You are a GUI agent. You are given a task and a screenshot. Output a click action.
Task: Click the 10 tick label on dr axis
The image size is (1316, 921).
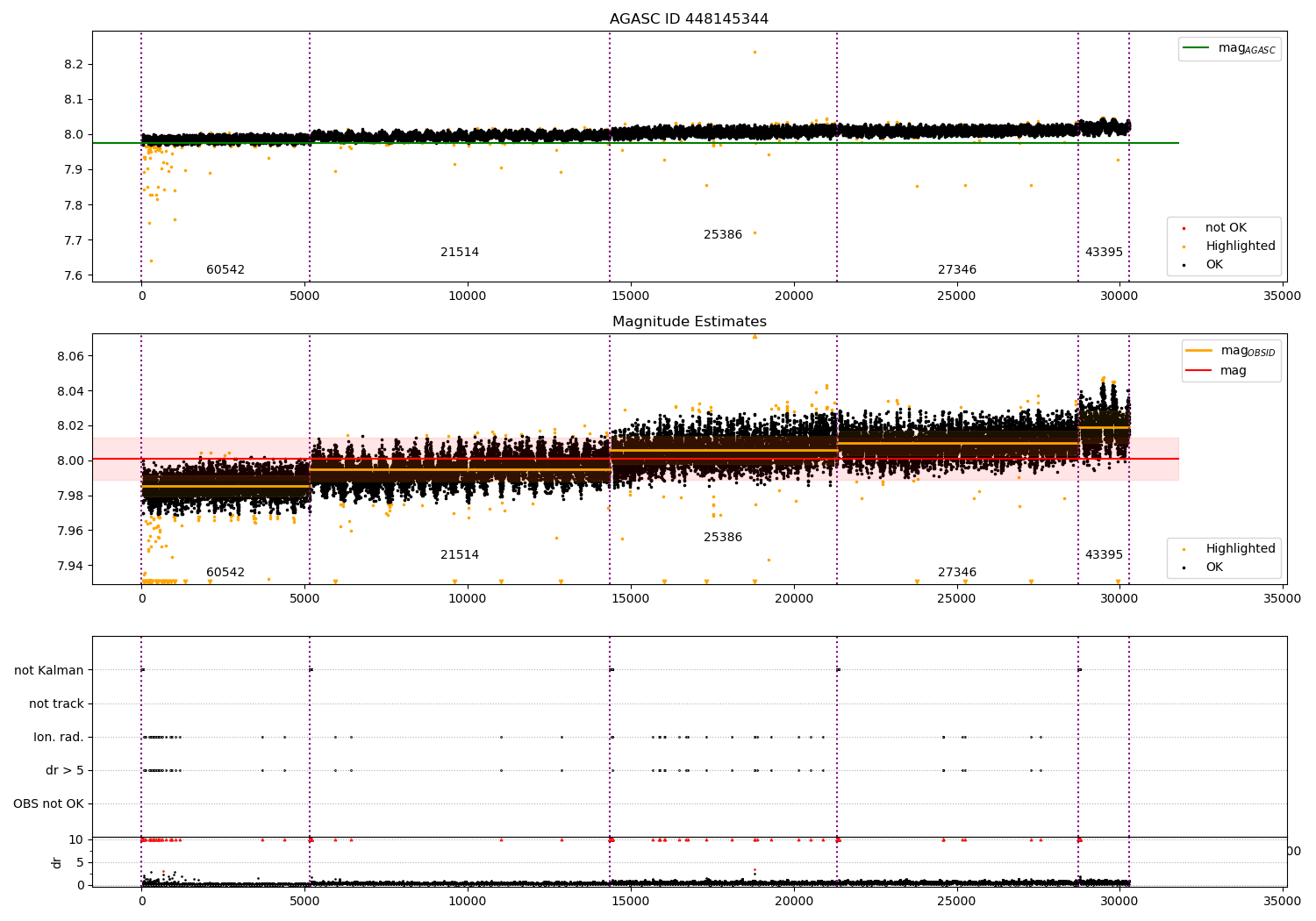[x=76, y=839]
